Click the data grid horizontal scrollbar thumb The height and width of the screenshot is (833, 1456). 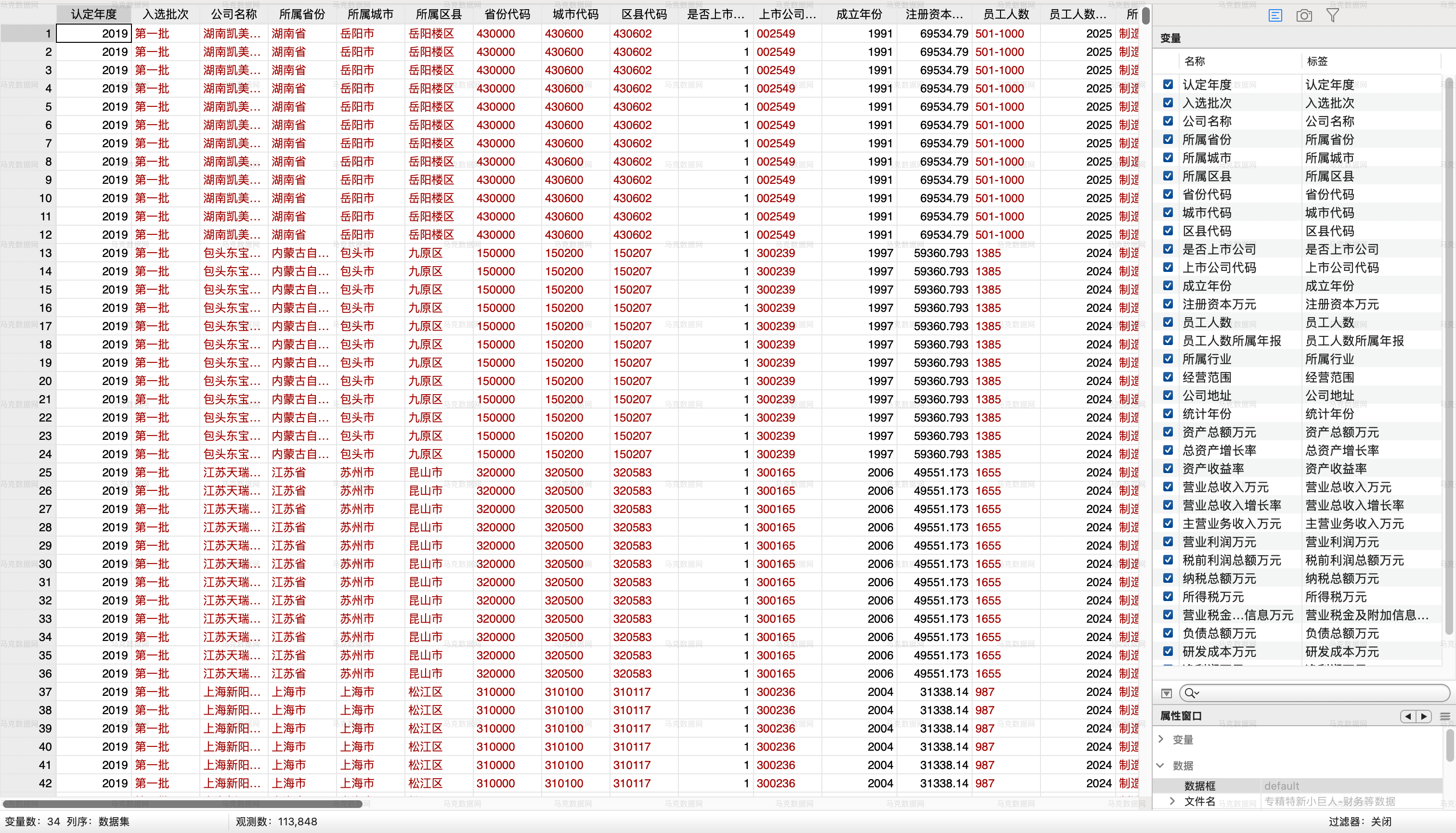coord(182,804)
